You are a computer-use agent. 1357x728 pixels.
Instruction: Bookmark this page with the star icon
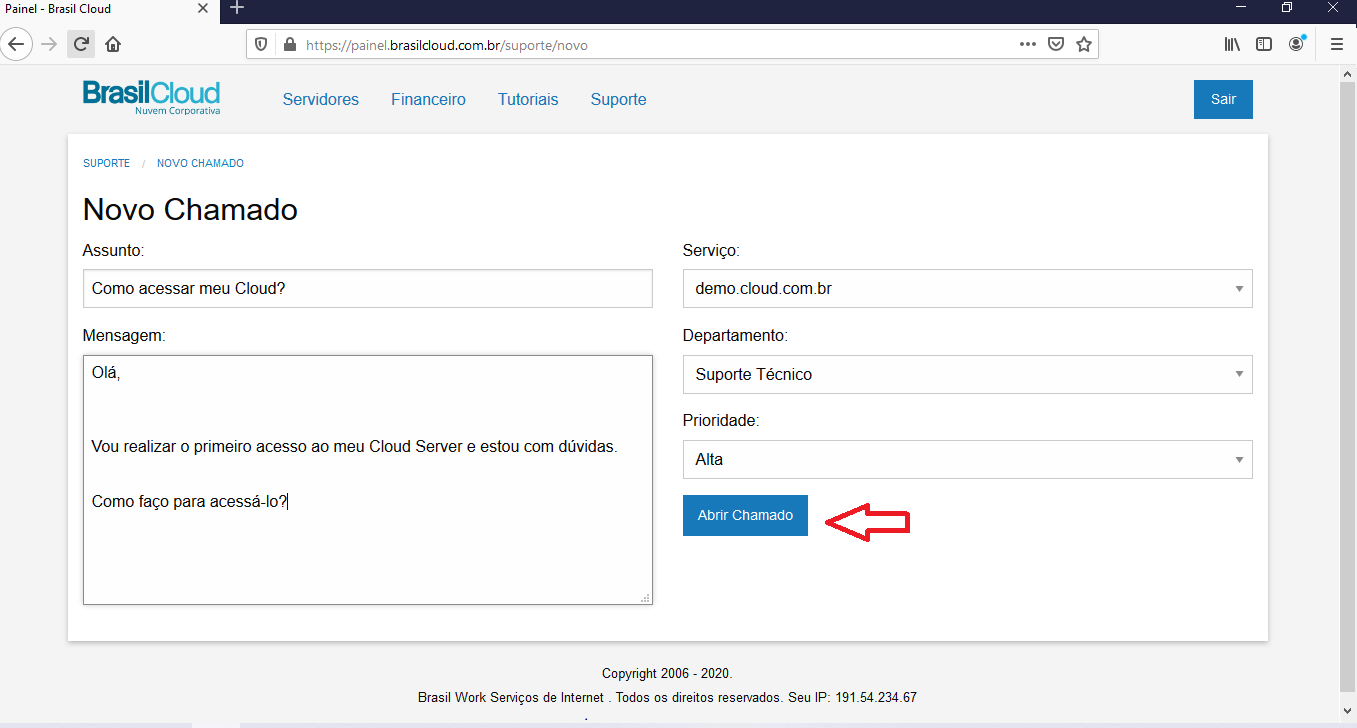pyautogui.click(x=1083, y=45)
